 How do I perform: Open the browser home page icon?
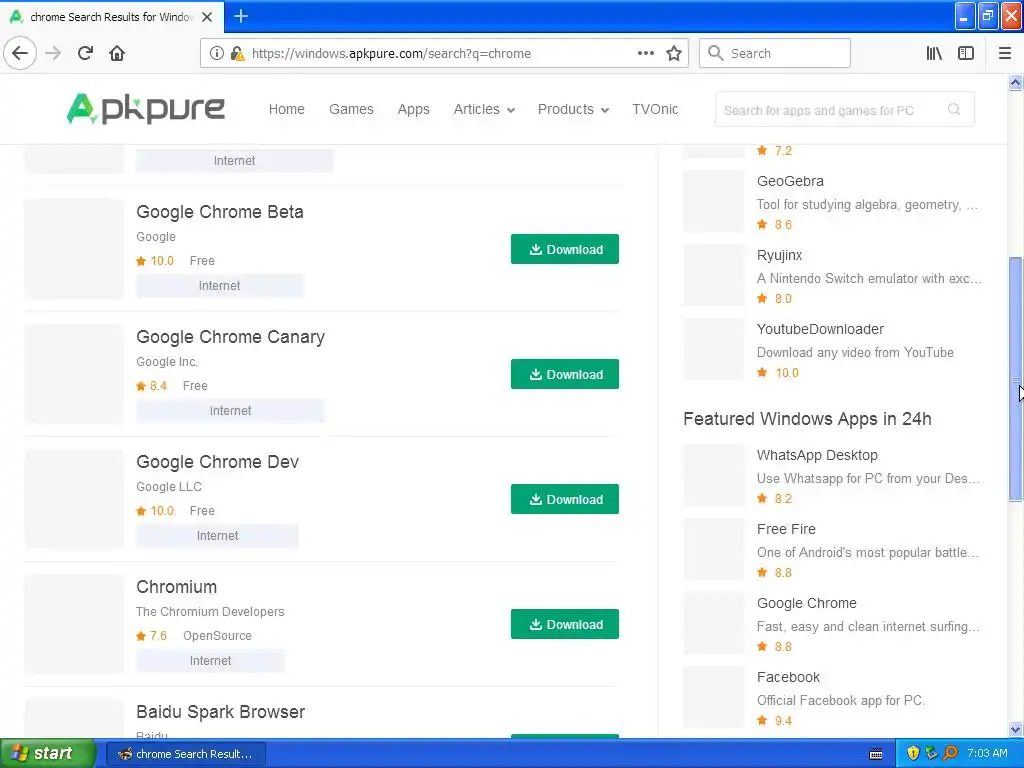[117, 53]
